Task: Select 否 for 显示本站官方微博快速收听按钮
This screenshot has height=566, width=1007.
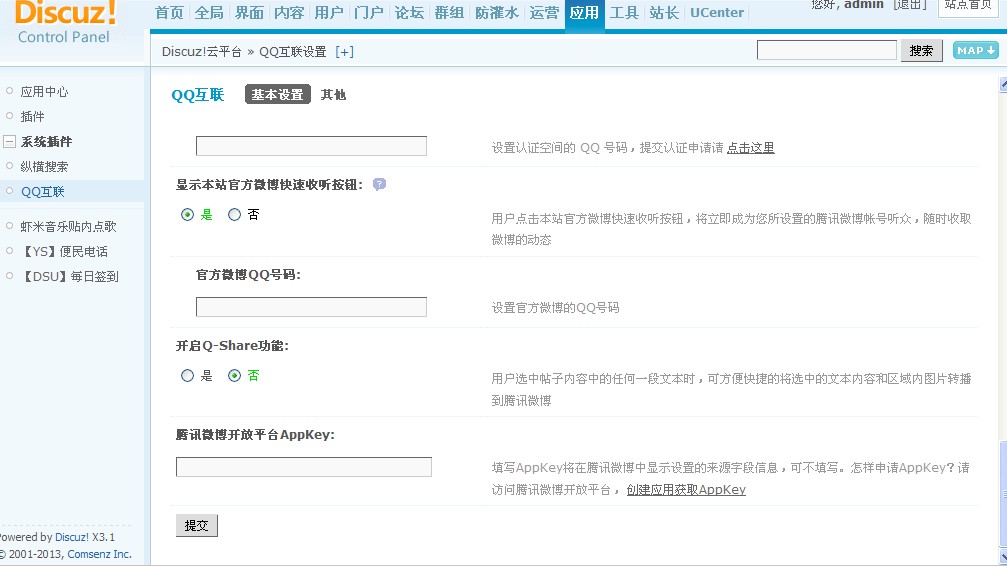Action: coord(234,215)
